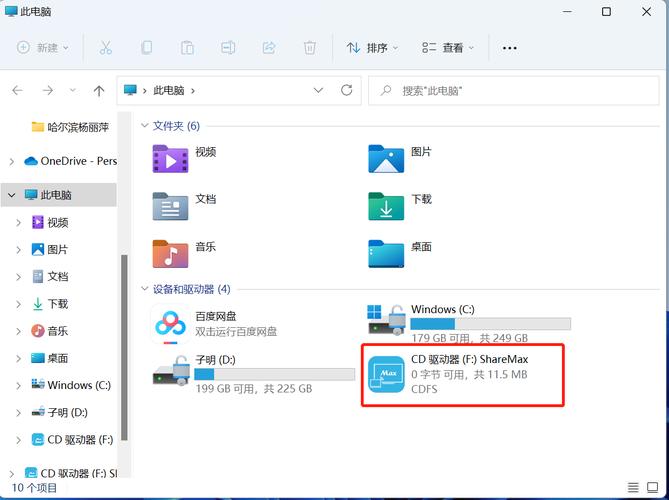
Task: Collapse the 文件夹 (6) group
Action: [144, 126]
